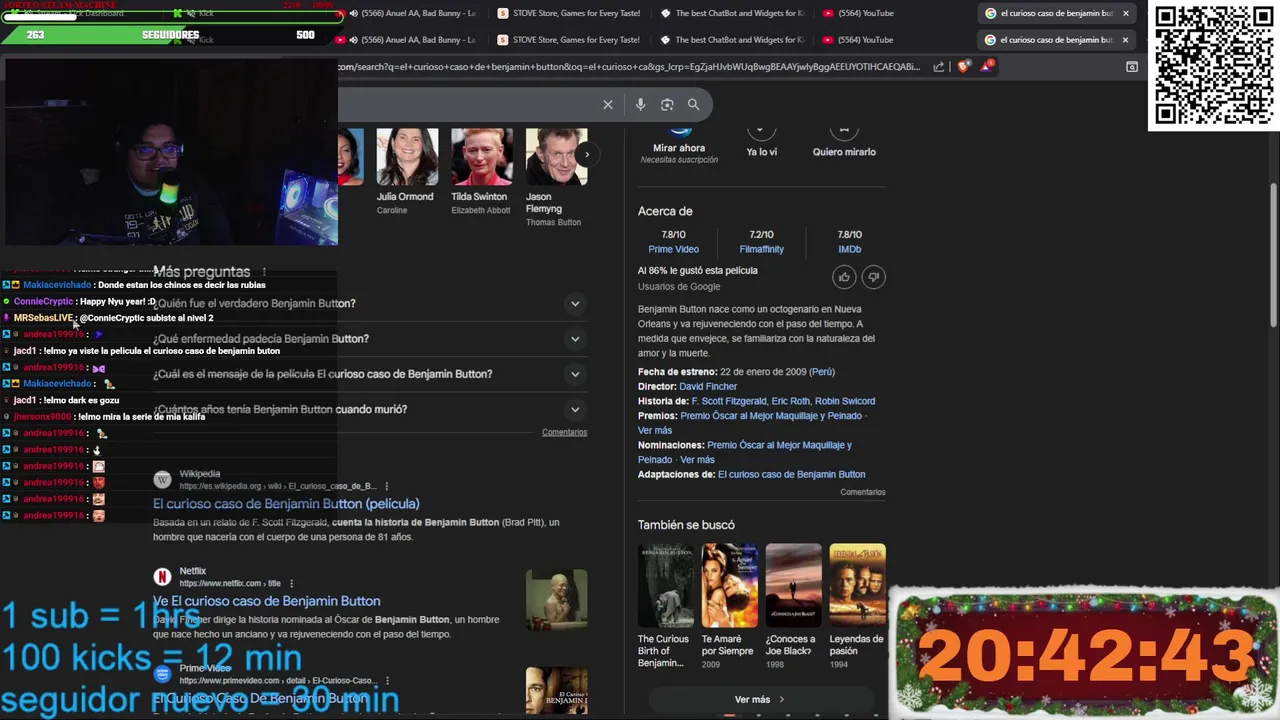Click the browser address bar URL
Viewport: 1280px width, 720px height.
click(630, 67)
